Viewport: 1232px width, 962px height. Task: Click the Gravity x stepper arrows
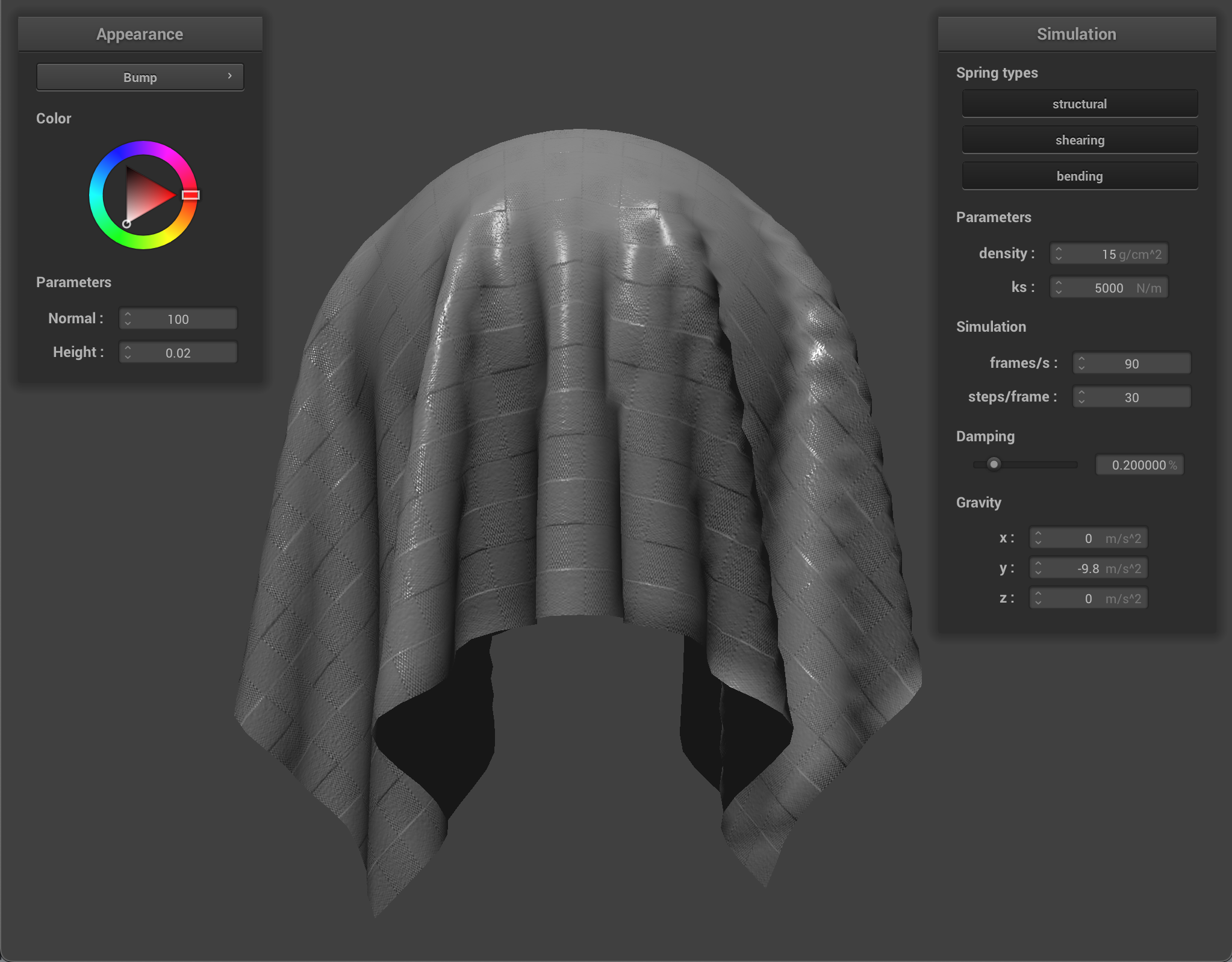1038,538
